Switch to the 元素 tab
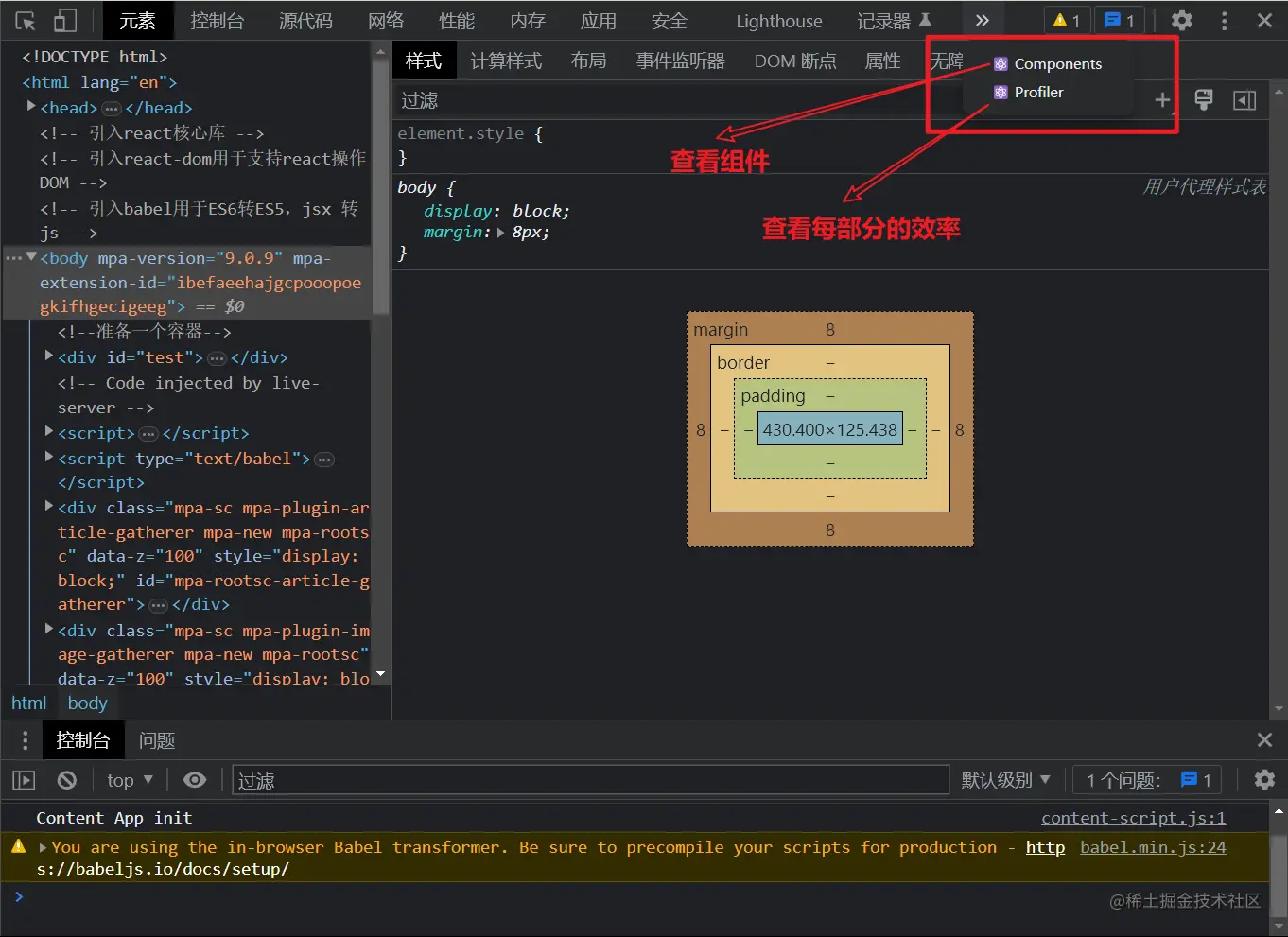Image resolution: width=1288 pixels, height=937 pixels. click(137, 21)
